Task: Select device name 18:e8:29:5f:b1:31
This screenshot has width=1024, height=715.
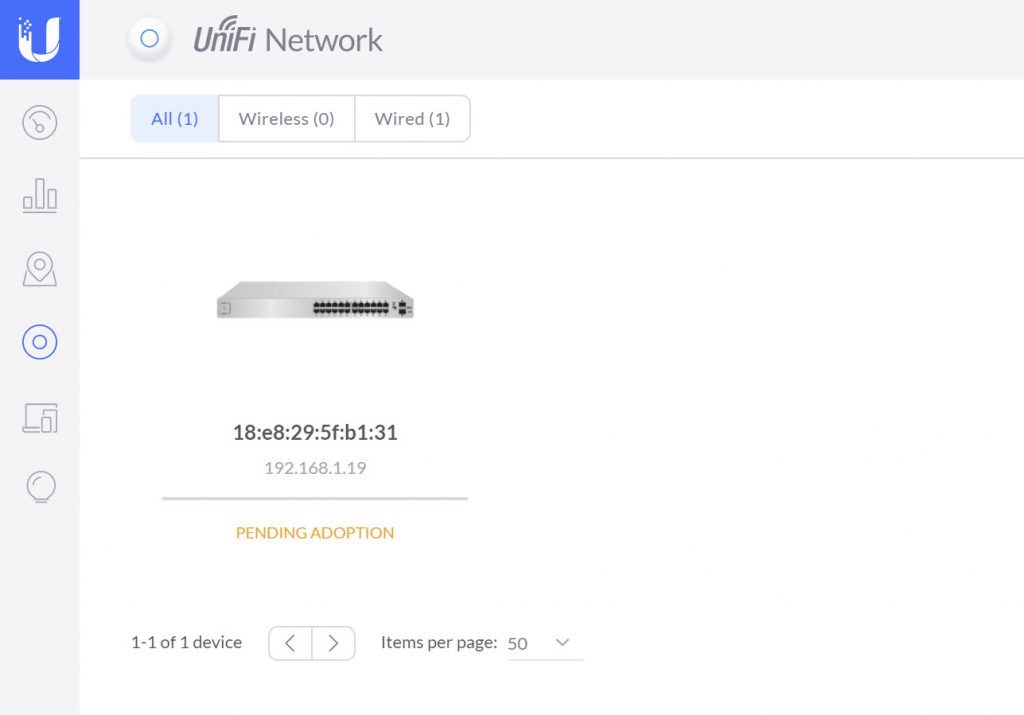Action: coord(315,432)
